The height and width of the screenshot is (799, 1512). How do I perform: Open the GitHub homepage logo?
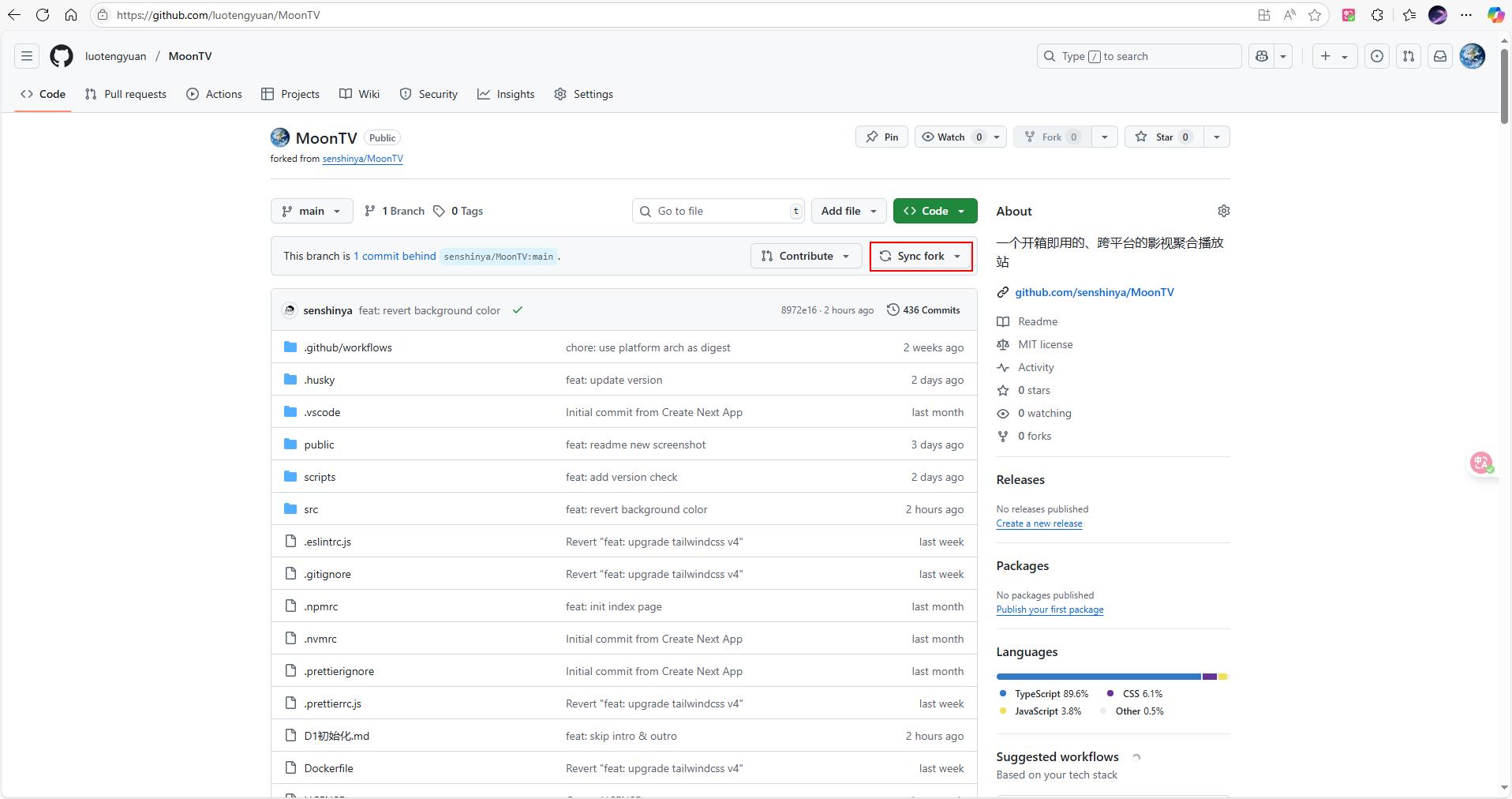(62, 56)
